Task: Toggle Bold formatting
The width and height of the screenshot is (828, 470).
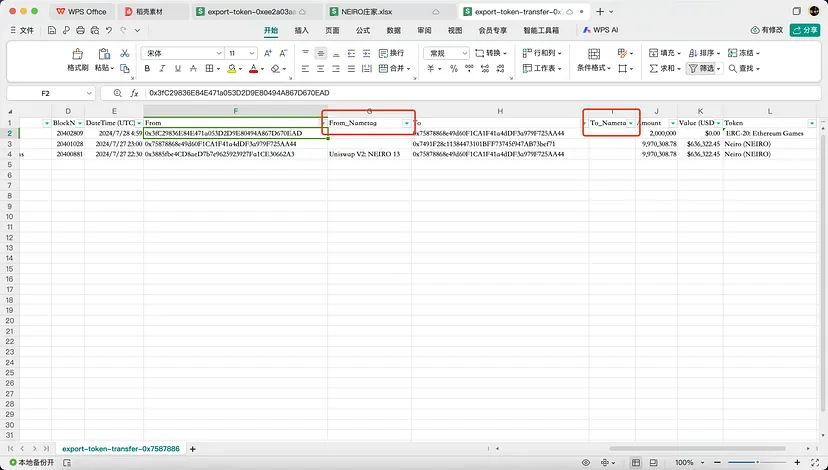Action: pos(147,69)
